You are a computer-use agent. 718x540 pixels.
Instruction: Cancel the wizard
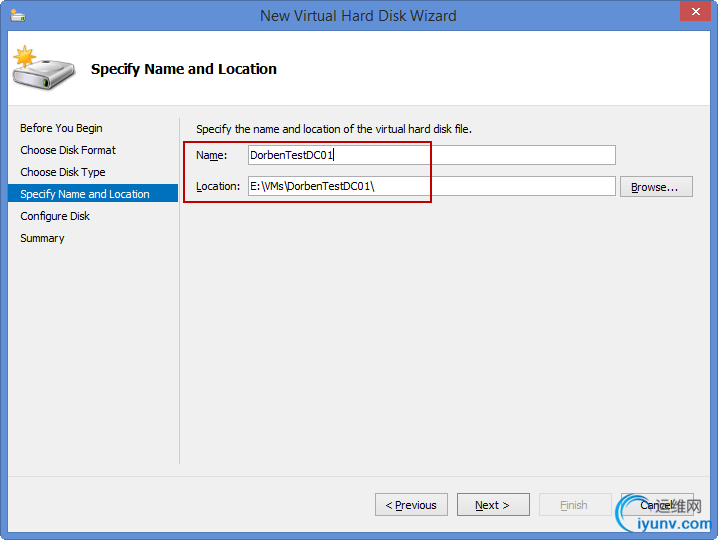click(x=657, y=505)
